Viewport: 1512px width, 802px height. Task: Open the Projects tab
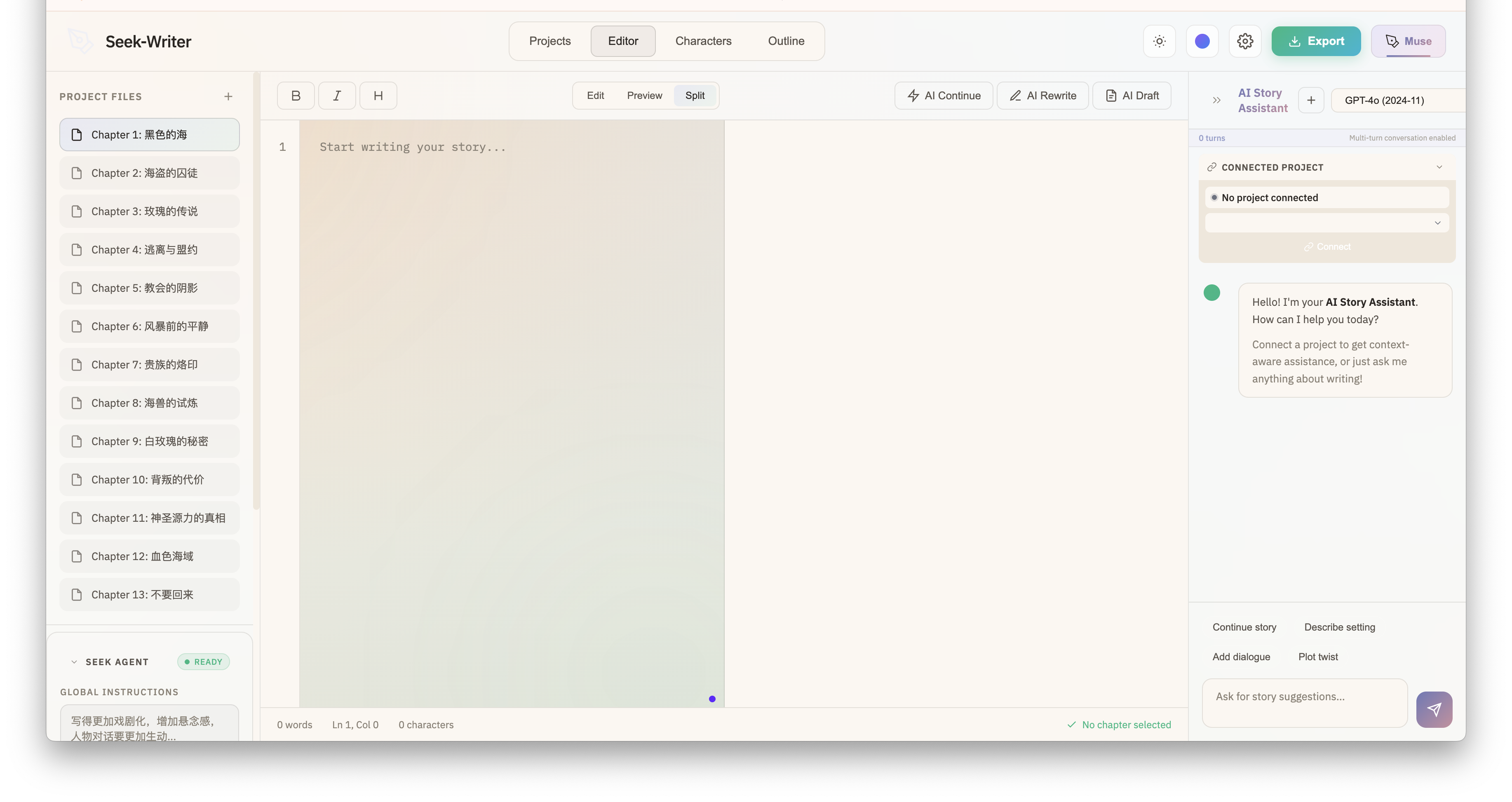[x=549, y=41]
